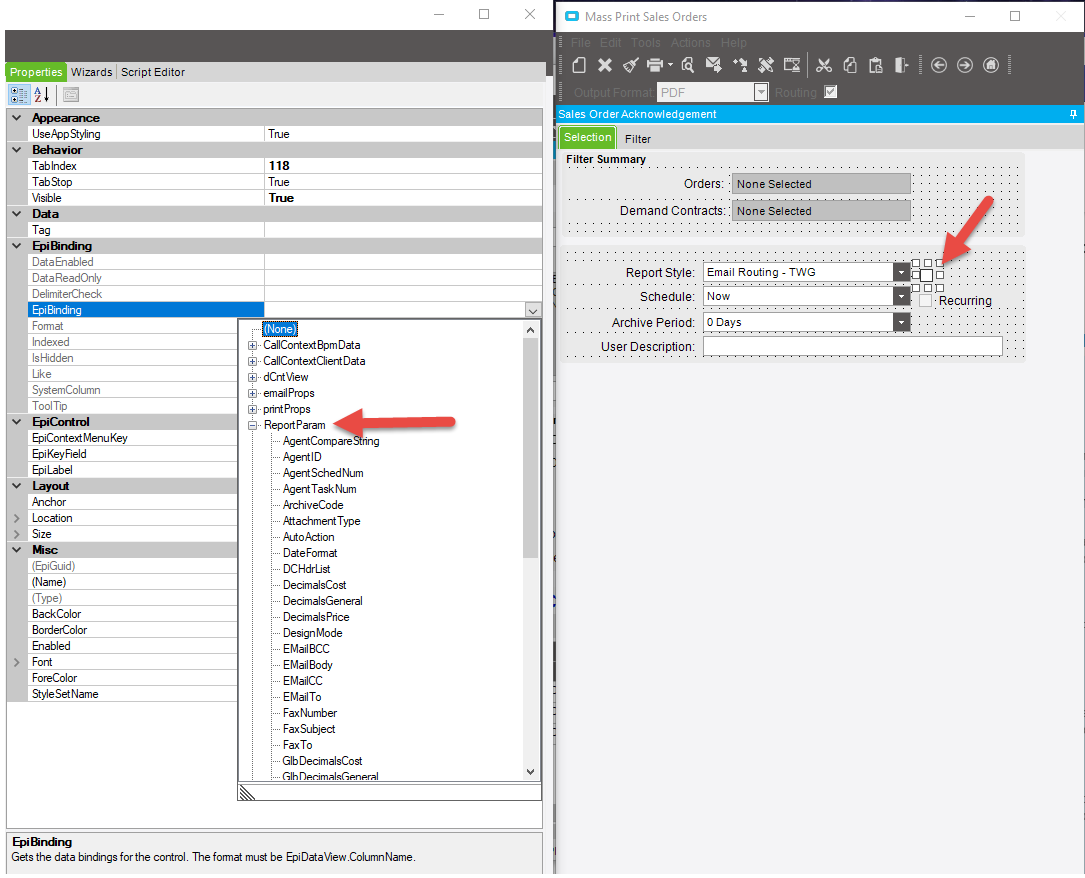Click the Mass Print Sales Orders window icon
Image resolution: width=1085 pixels, height=878 pixels.
[x=572, y=16]
